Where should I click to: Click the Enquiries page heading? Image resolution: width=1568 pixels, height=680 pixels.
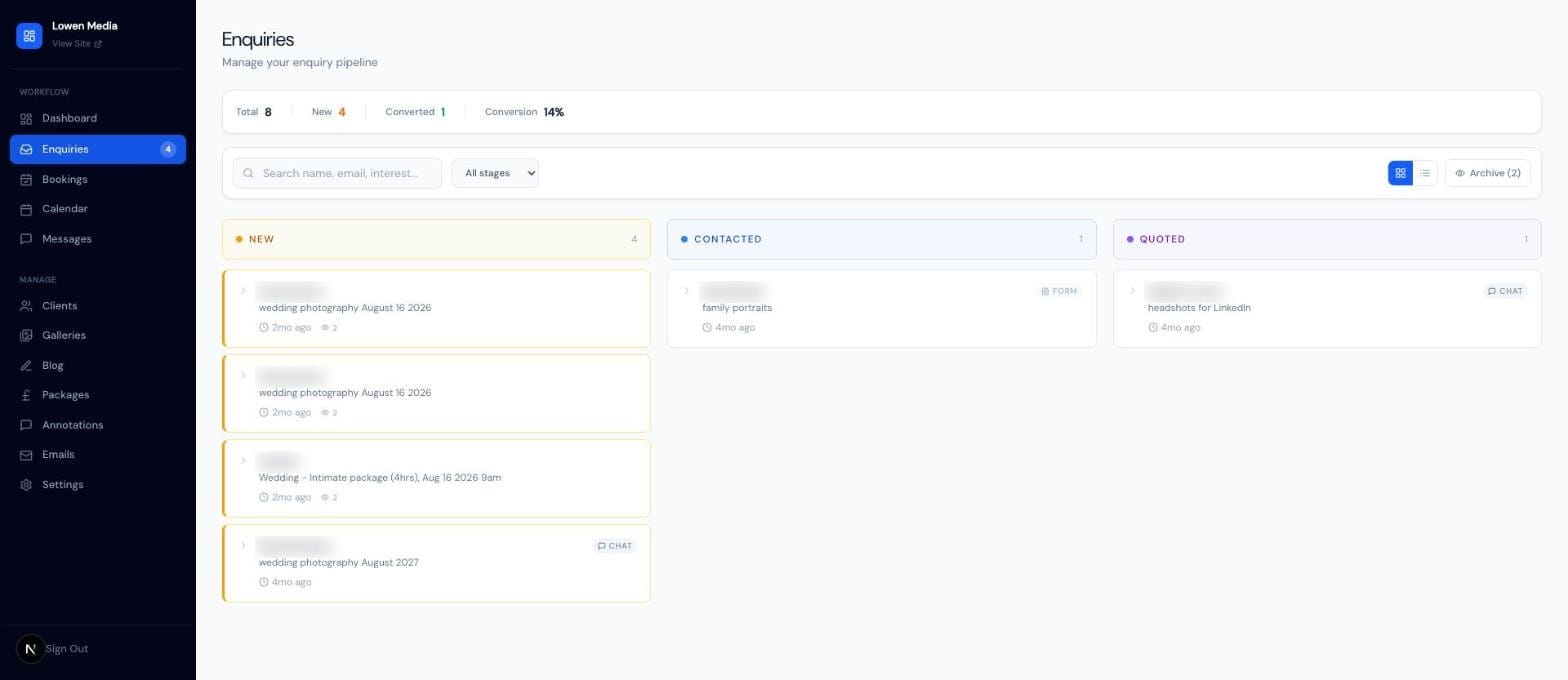coord(258,39)
